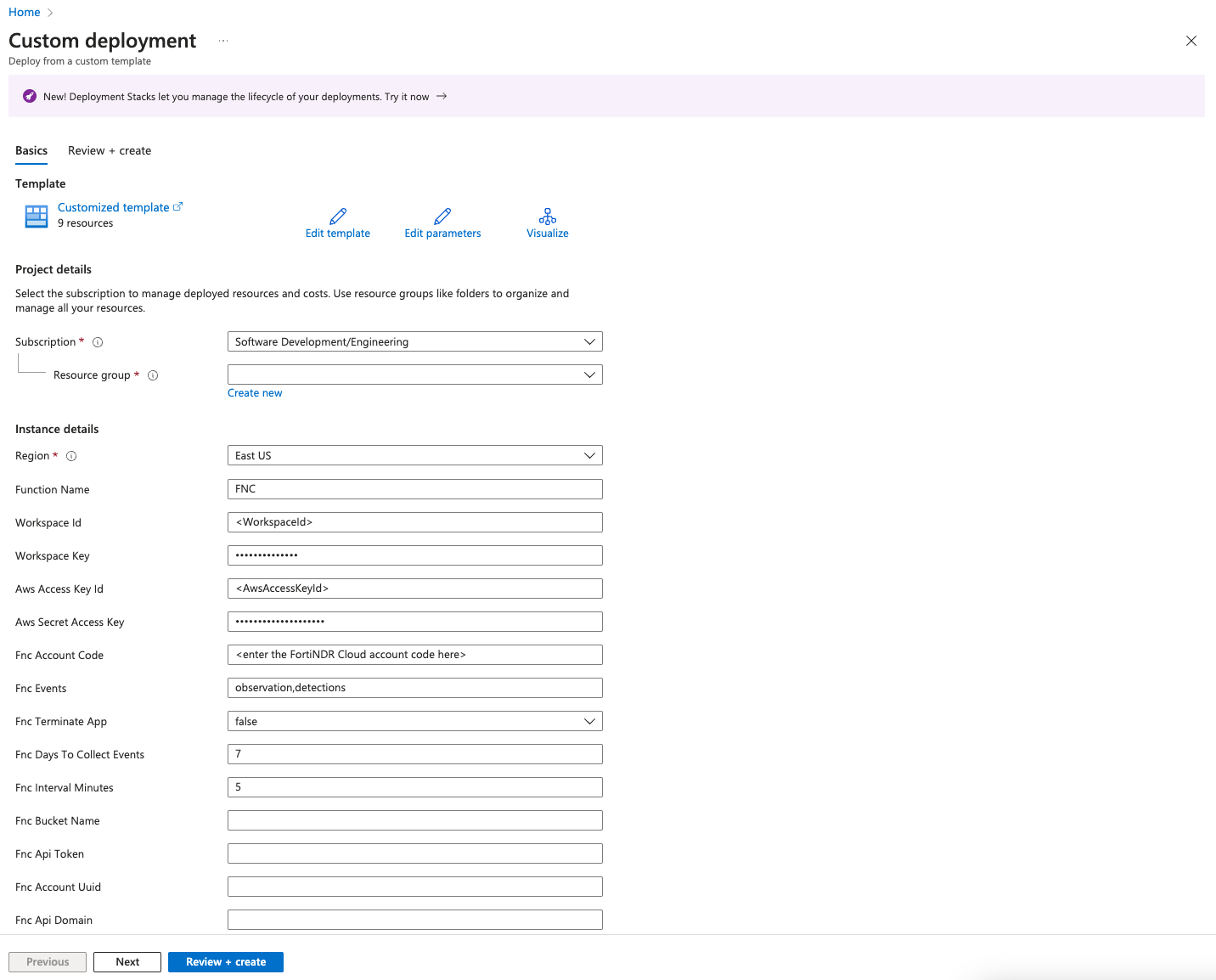Click the Region info icon
1216x980 pixels.
(x=71, y=456)
